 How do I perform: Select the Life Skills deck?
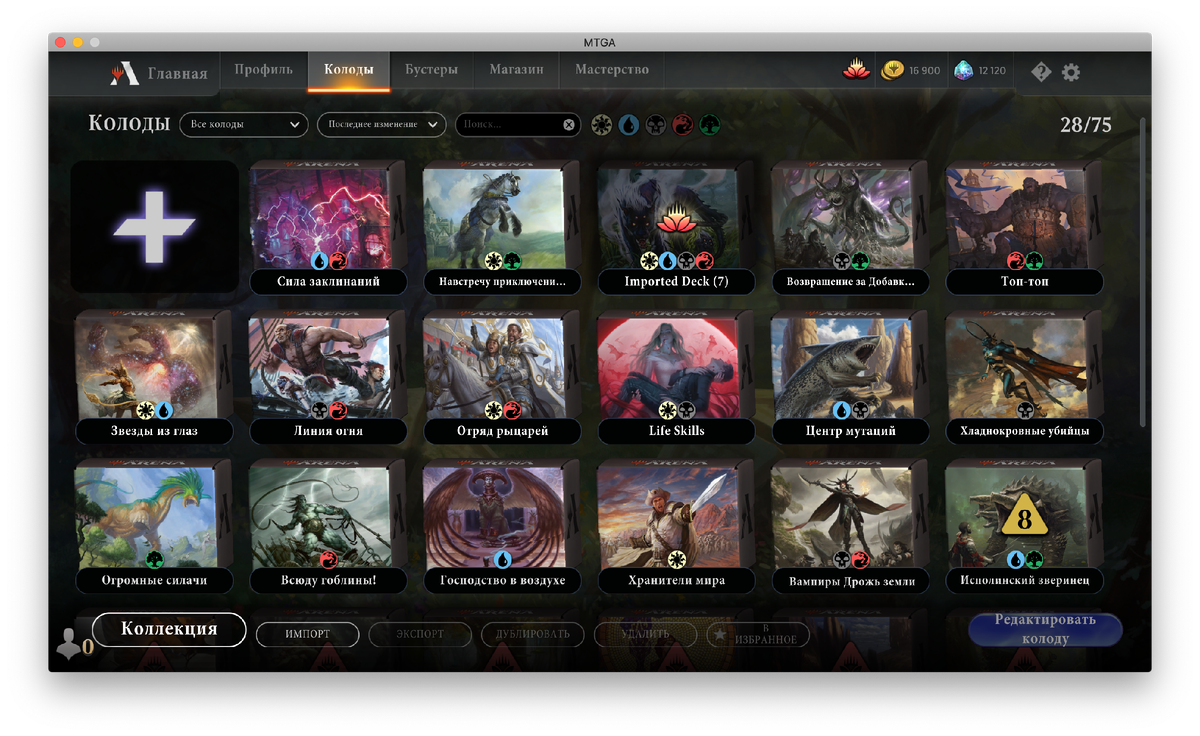[x=676, y=377]
